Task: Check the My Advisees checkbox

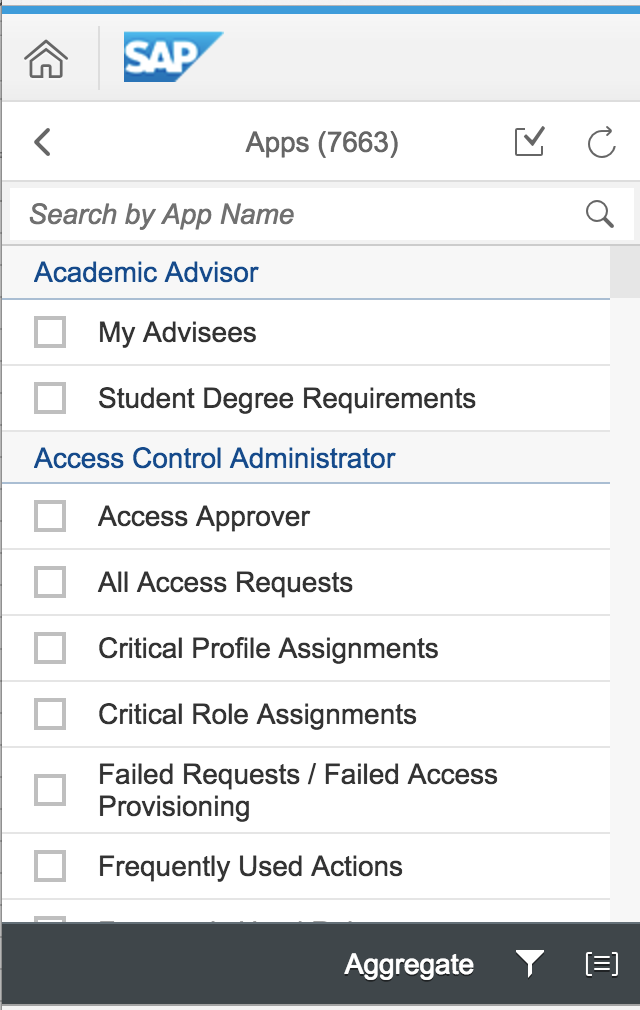Action: (x=50, y=332)
